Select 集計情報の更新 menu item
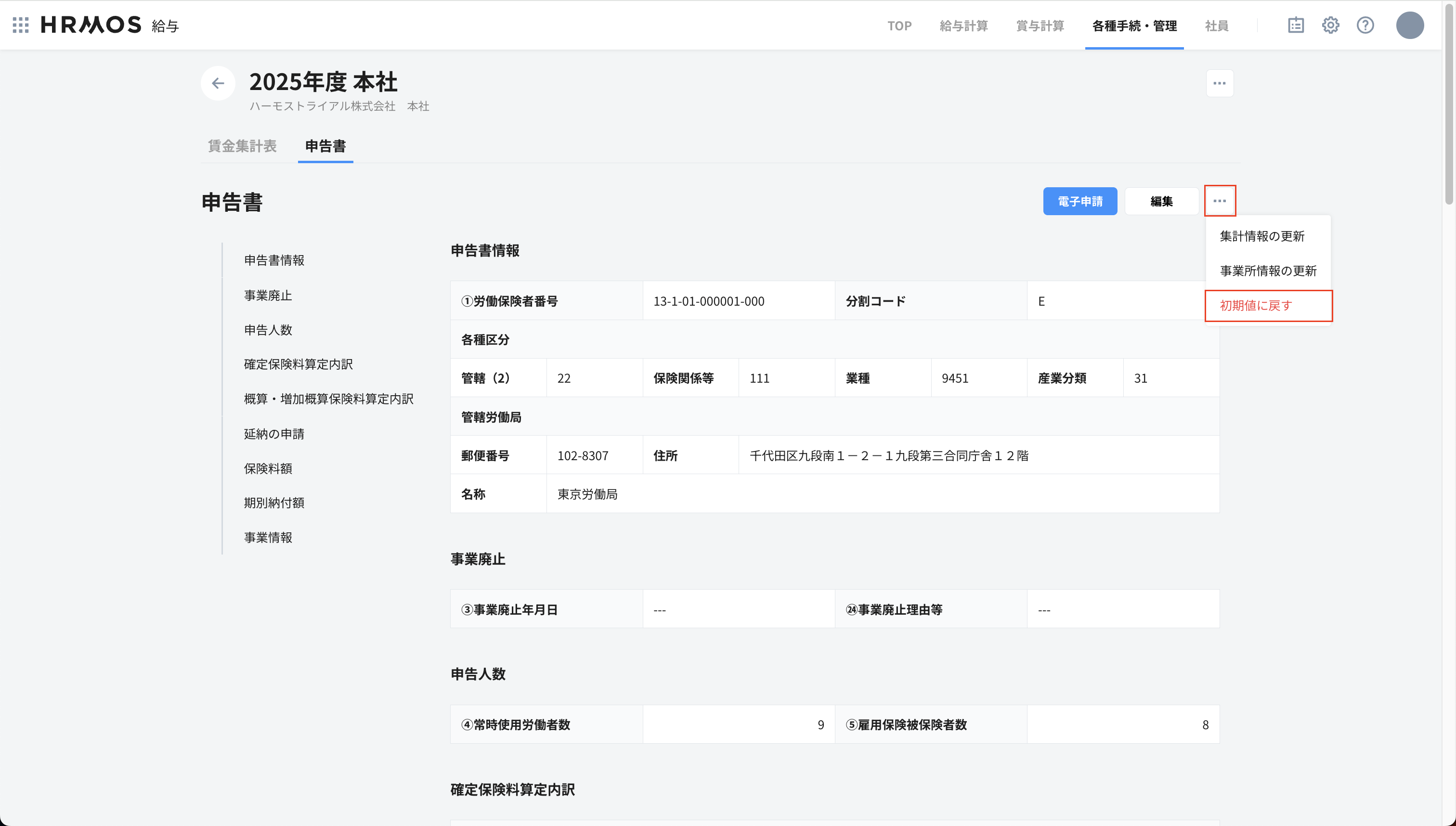This screenshot has height=826, width=1456. tap(1262, 236)
